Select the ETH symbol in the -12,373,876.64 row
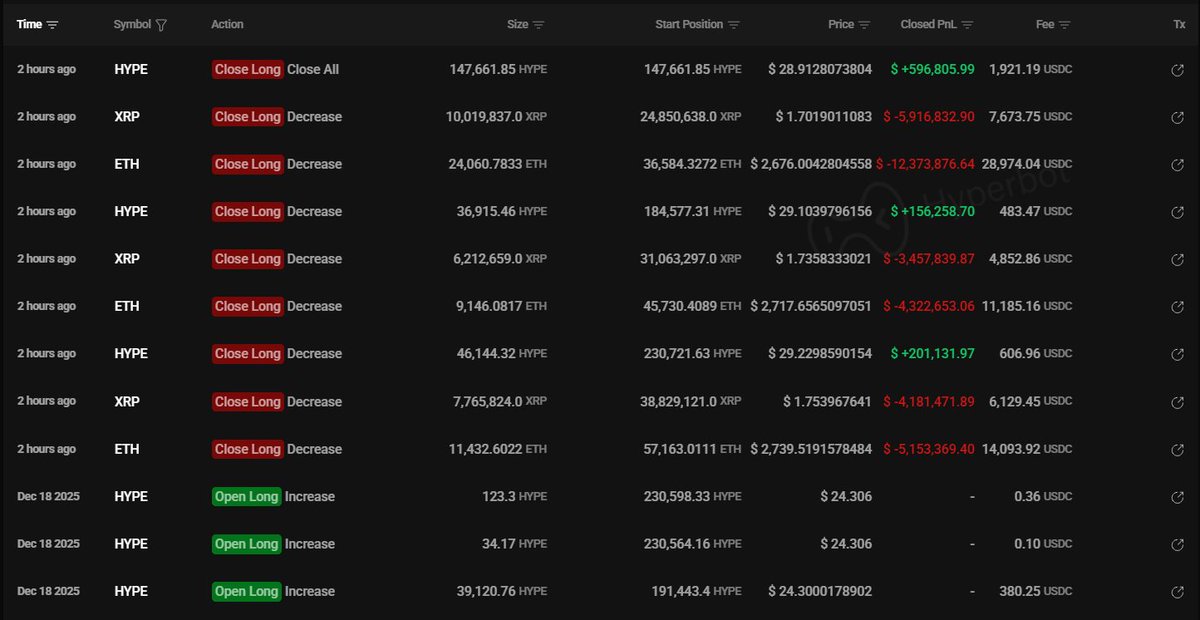The image size is (1200, 620). [127, 164]
